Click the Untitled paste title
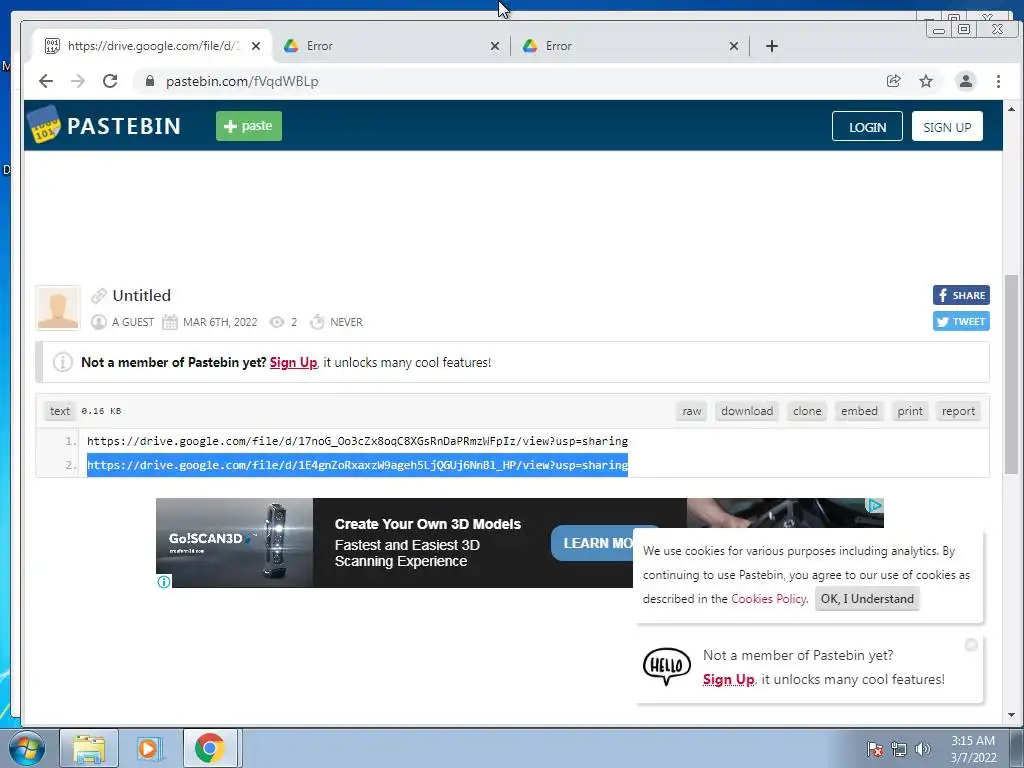This screenshot has width=1024, height=768. (142, 295)
